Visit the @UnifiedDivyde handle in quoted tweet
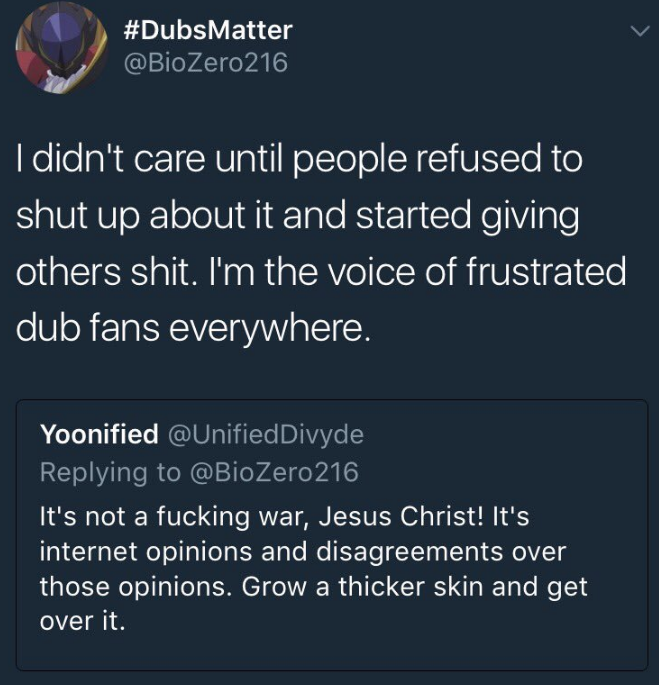Image resolution: width=659 pixels, height=685 pixels. (x=266, y=434)
